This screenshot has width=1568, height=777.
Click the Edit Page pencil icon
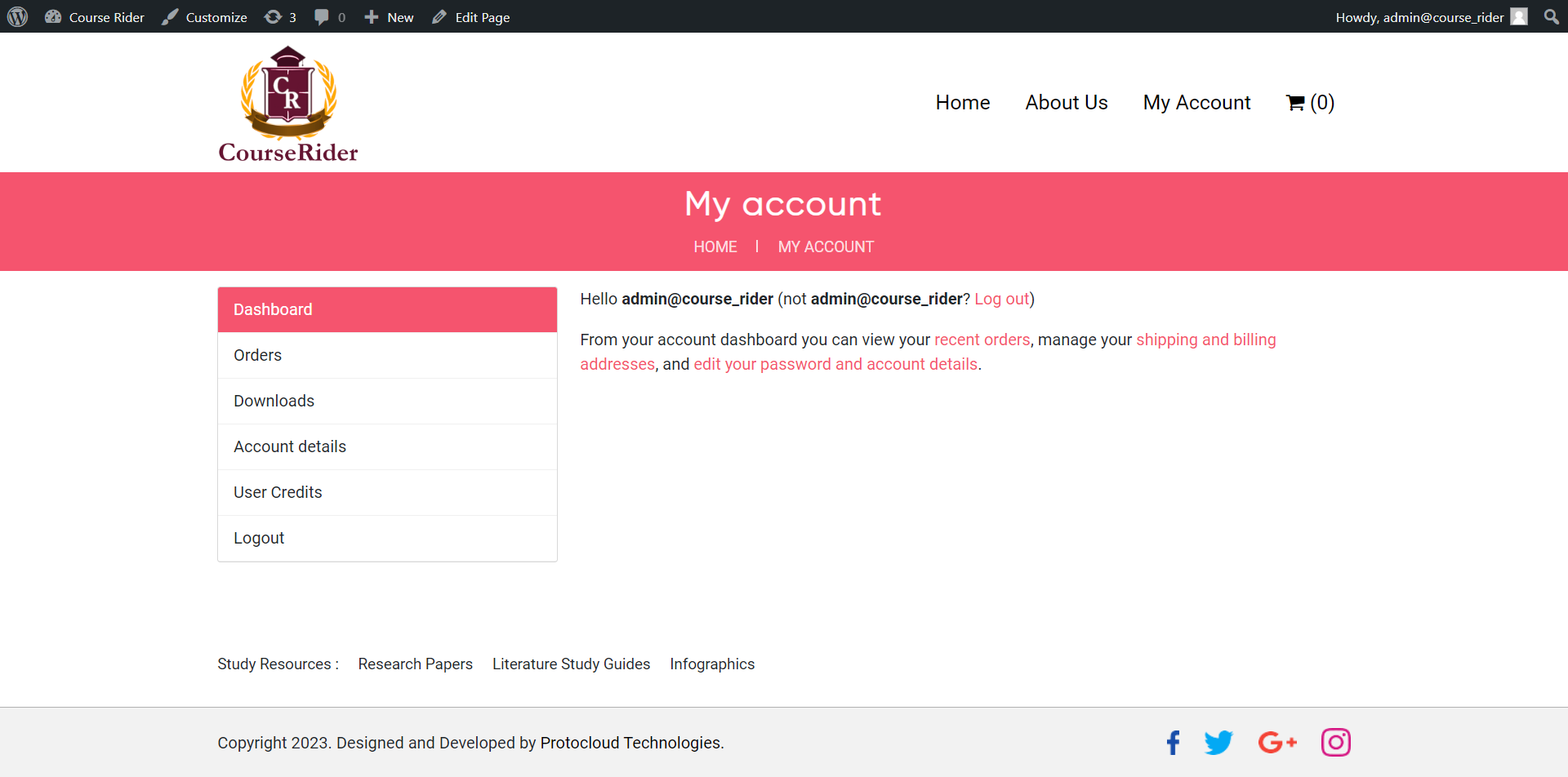point(439,16)
